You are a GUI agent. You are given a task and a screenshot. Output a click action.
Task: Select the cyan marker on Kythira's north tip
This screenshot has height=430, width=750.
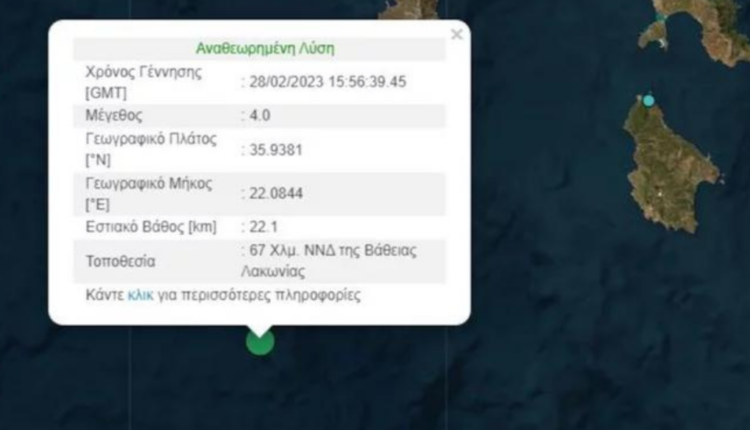[648, 100]
